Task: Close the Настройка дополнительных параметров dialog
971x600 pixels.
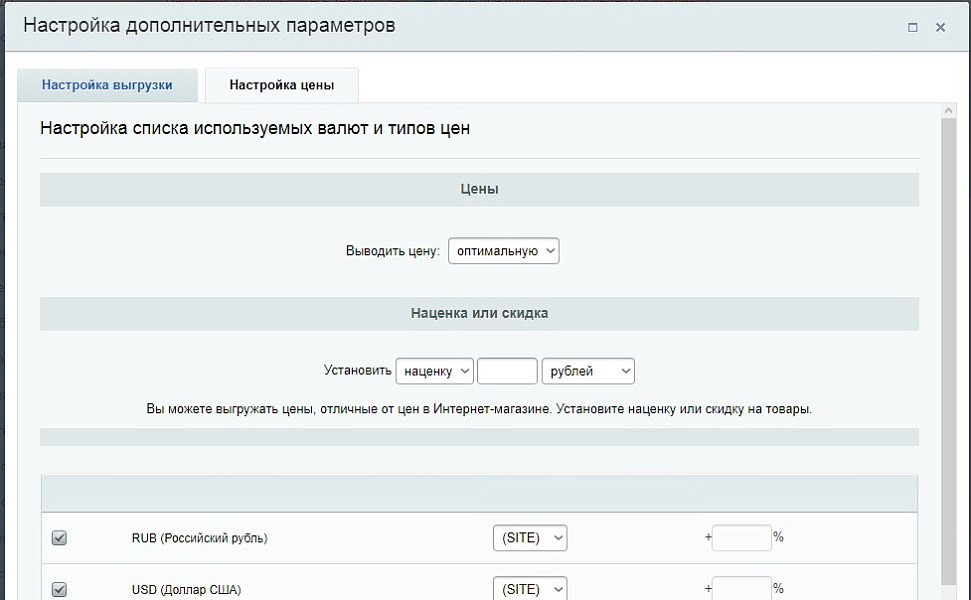Action: pyautogui.click(x=940, y=28)
